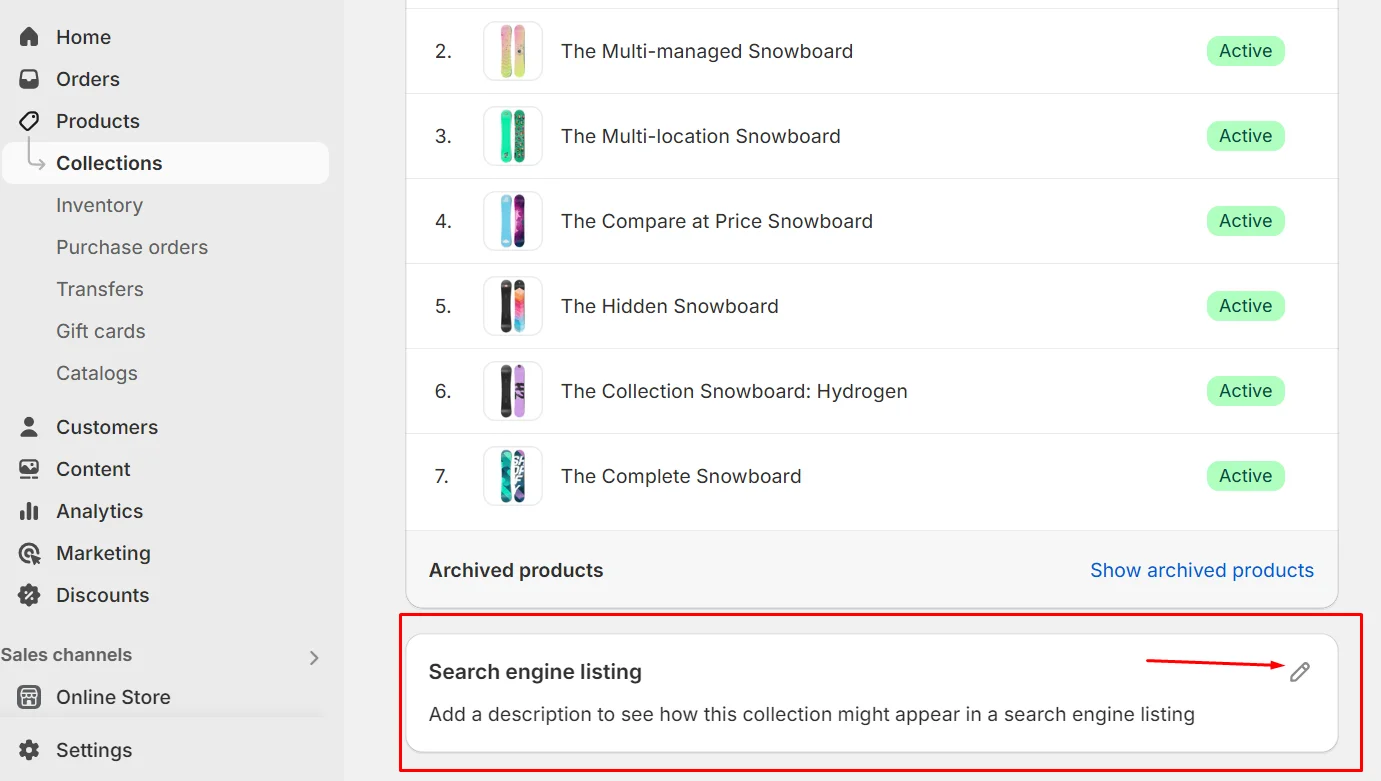Open the Analytics icon
Viewport: 1381px width, 781px height.
pyautogui.click(x=30, y=511)
